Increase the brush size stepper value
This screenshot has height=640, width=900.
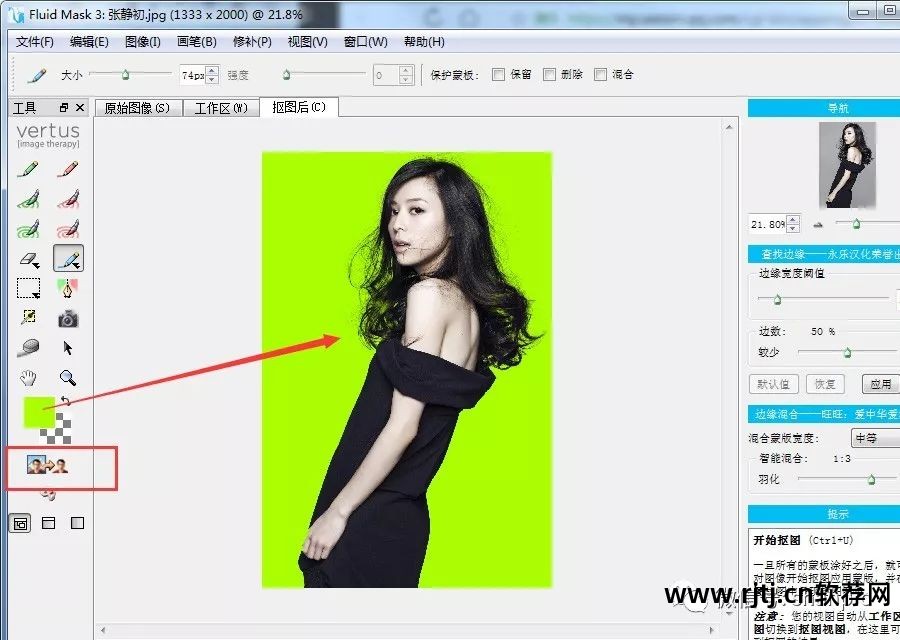click(x=212, y=70)
